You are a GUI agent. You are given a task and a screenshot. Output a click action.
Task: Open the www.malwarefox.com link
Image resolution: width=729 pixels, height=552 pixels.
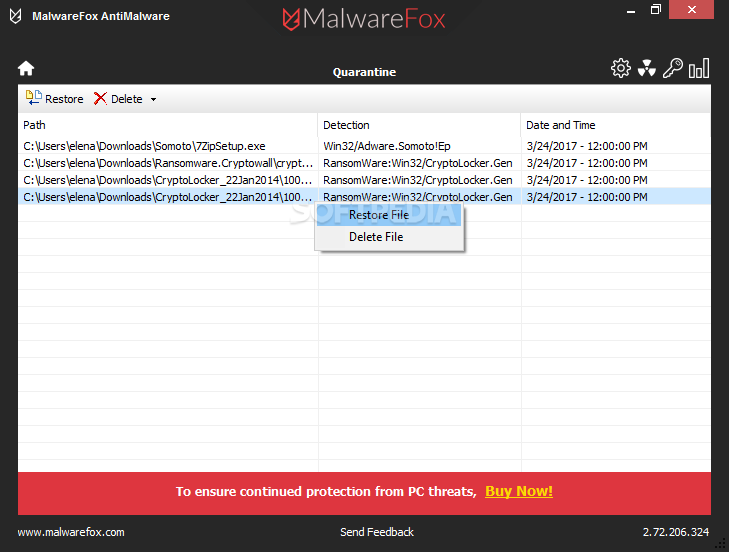coord(71,532)
